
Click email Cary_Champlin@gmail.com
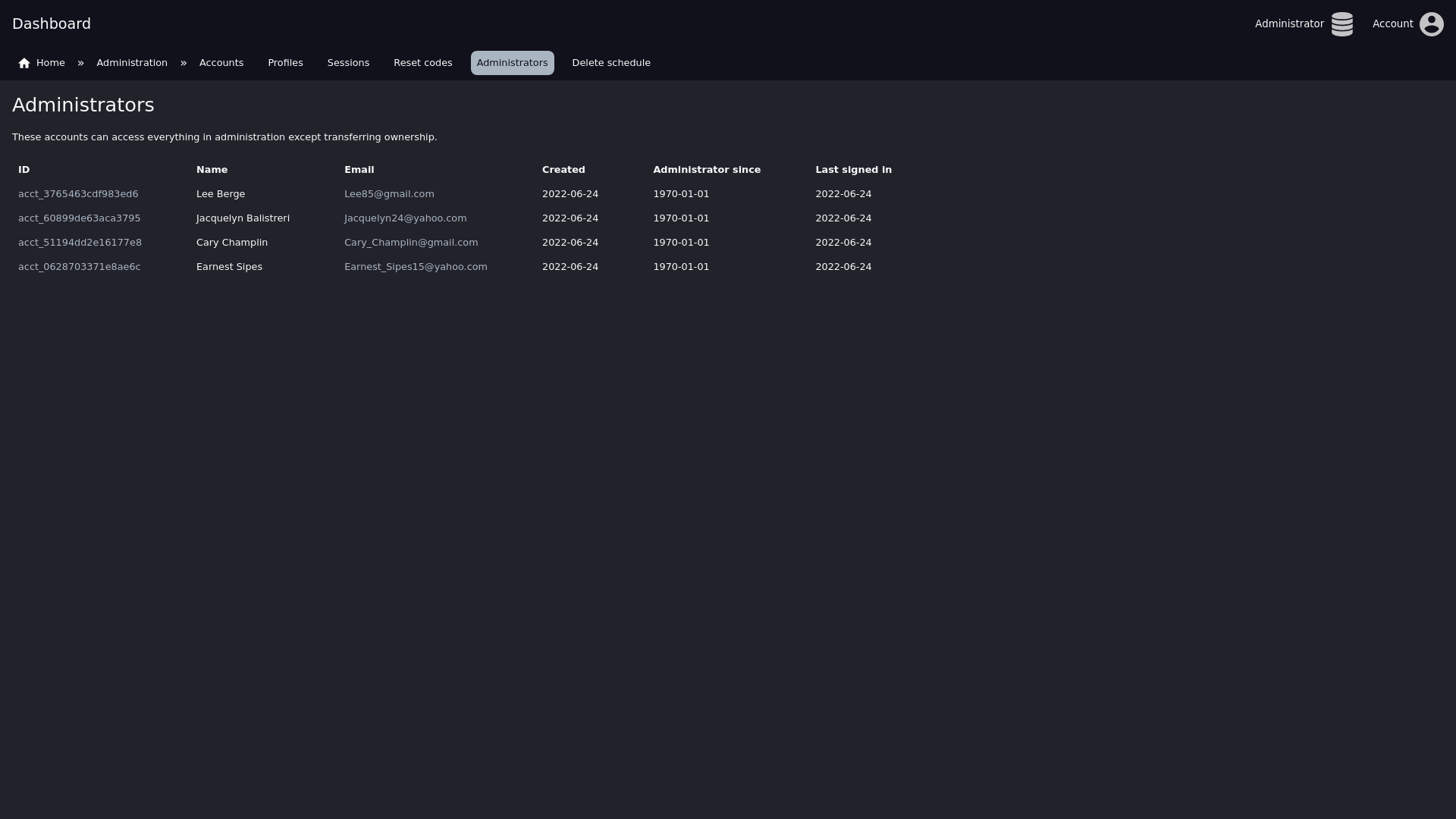pyautogui.click(x=411, y=243)
